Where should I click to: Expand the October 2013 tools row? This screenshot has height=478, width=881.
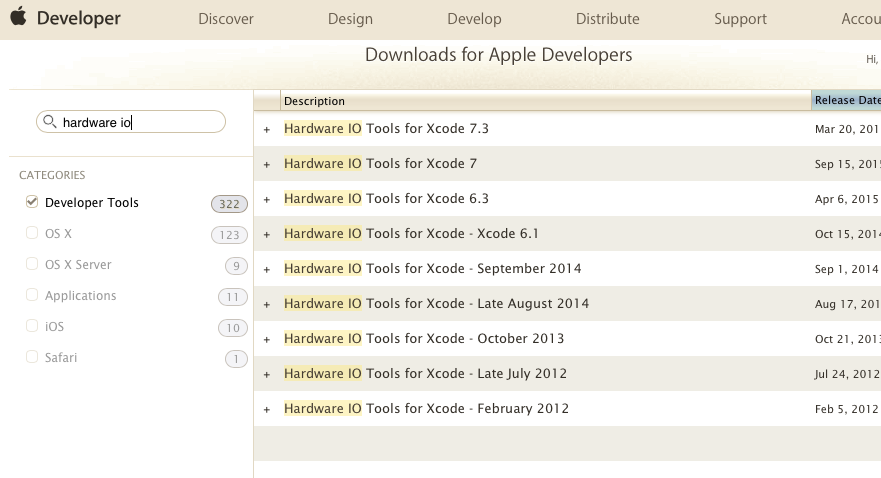(x=267, y=340)
